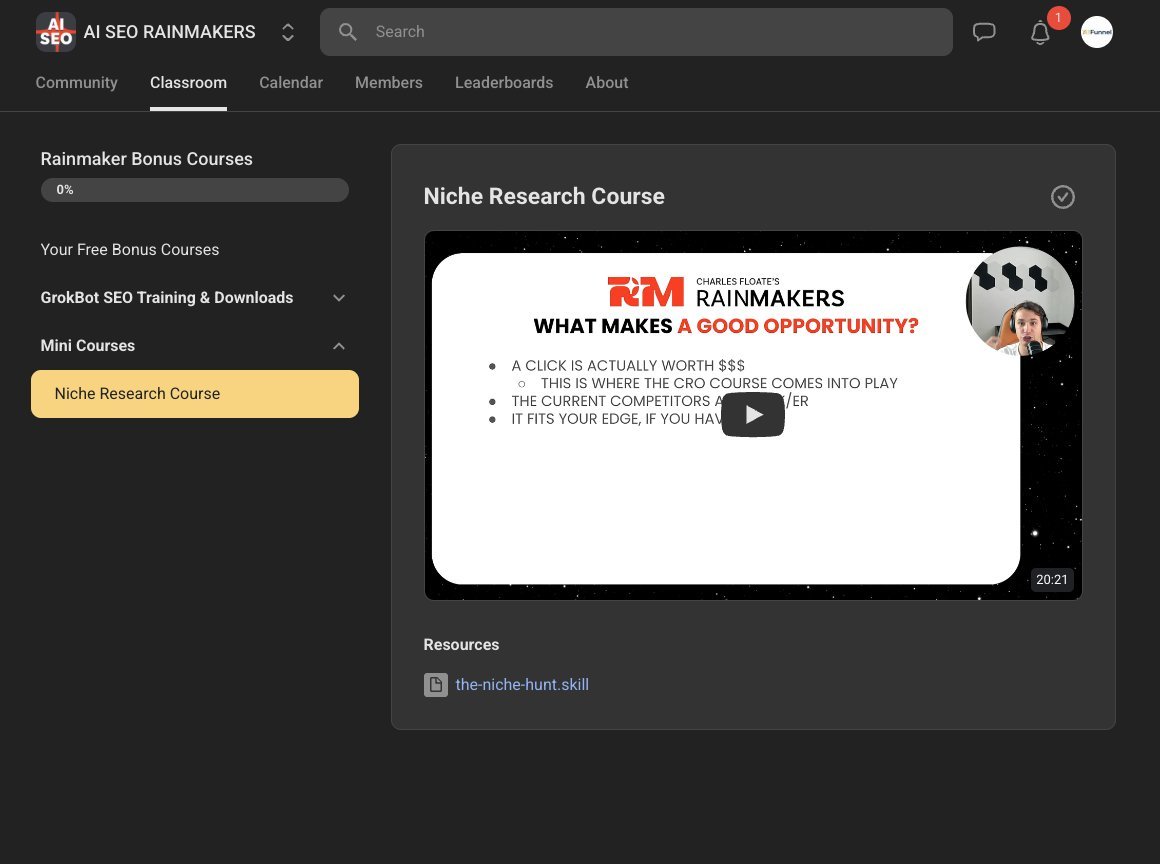
Task: Click the file document icon under Resources
Action: coord(436,685)
